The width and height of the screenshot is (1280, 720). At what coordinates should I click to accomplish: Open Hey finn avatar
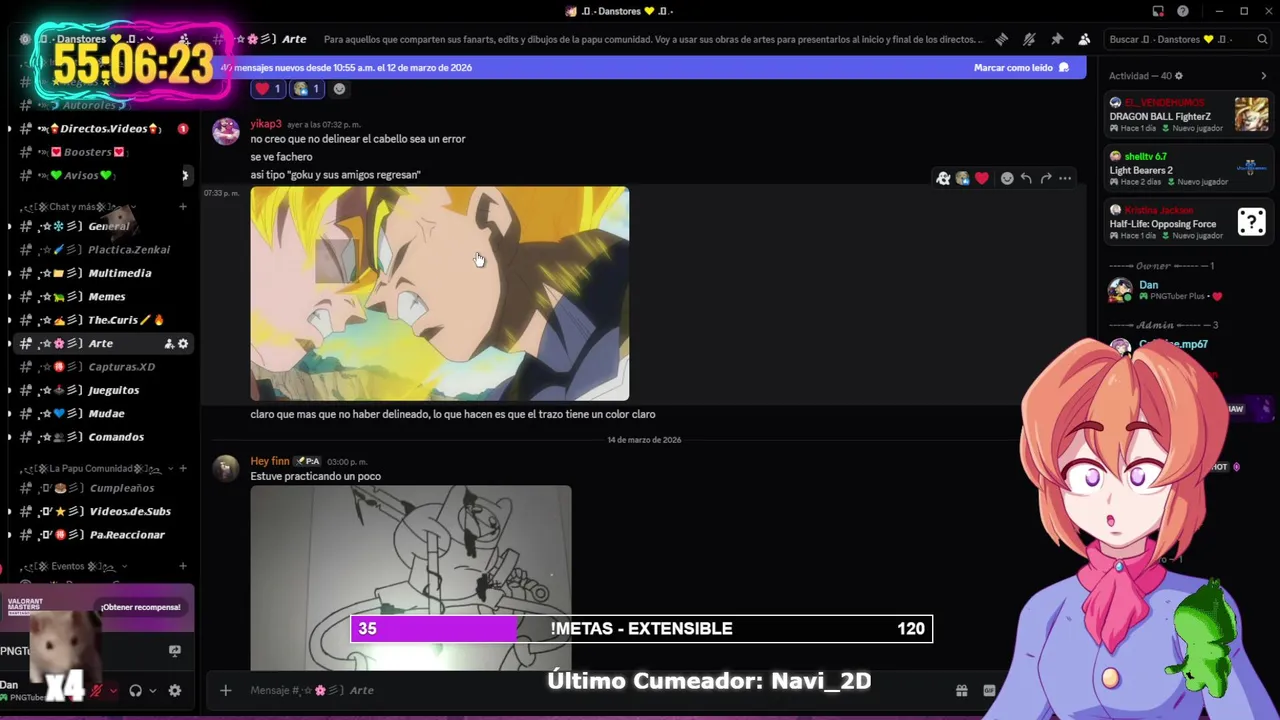point(226,468)
